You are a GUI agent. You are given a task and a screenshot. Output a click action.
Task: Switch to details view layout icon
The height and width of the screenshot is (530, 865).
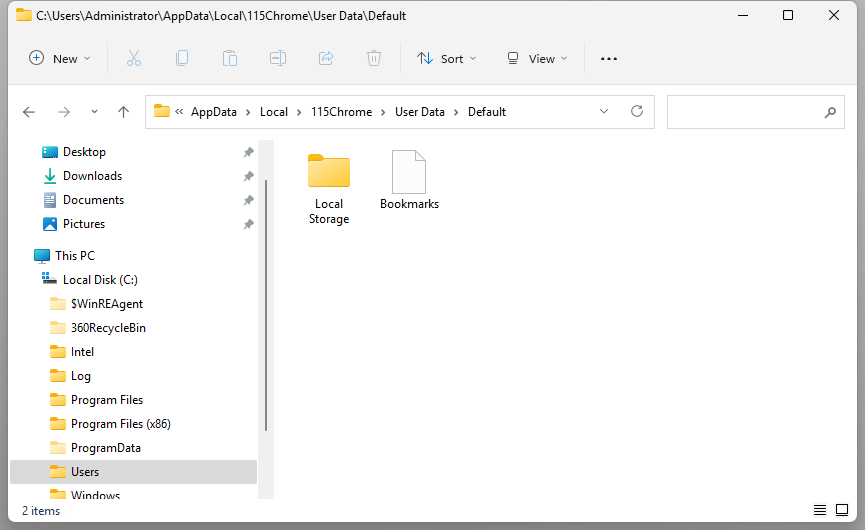pyautogui.click(x=820, y=510)
